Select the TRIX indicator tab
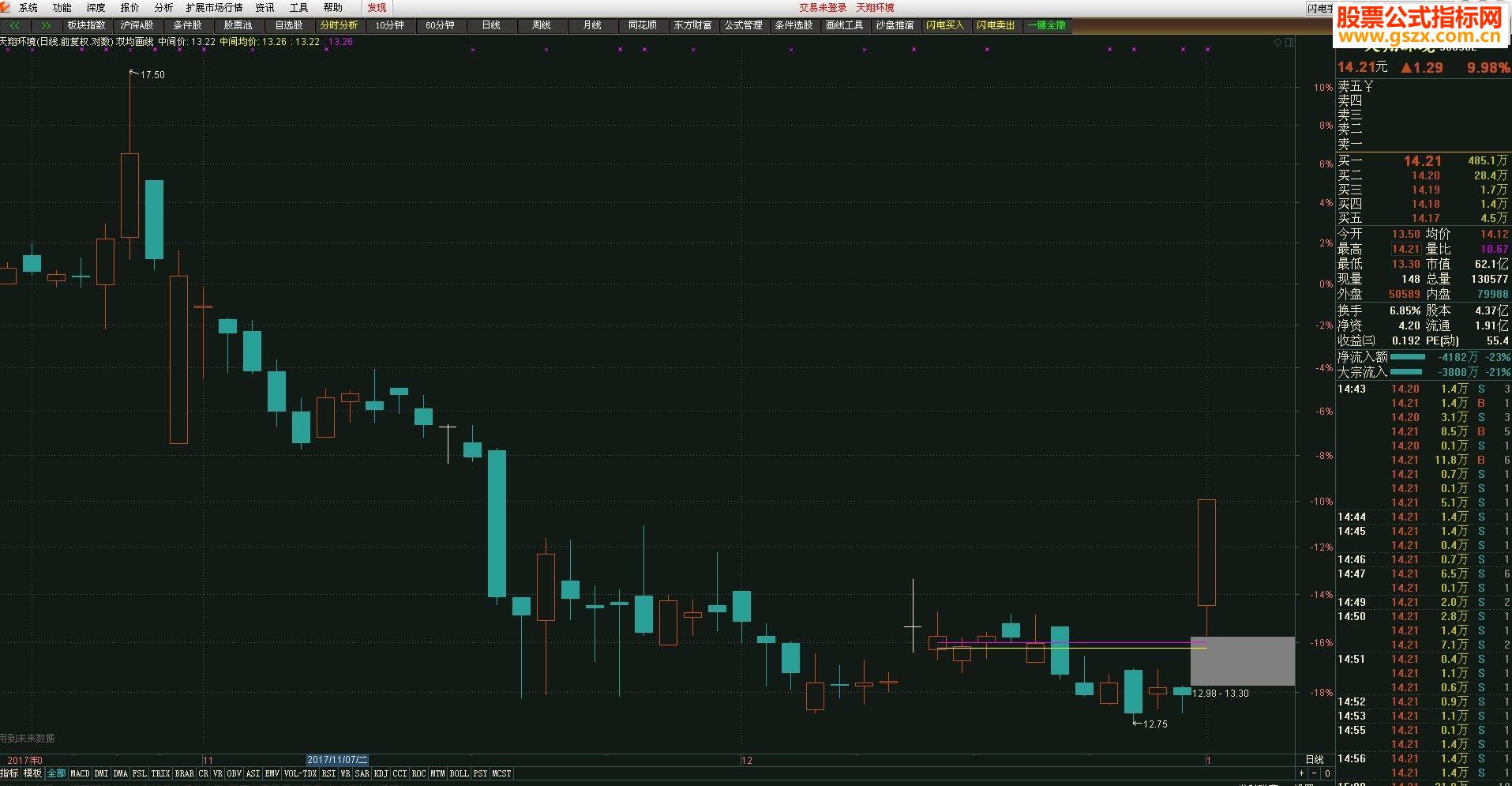The width and height of the screenshot is (1512, 786). click(x=161, y=773)
